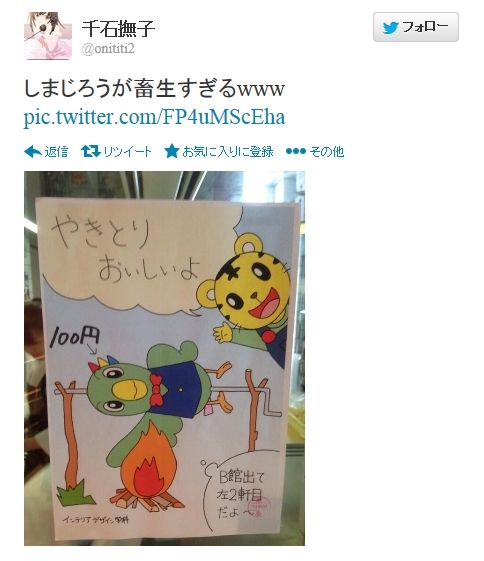Click お気に入りに登録 to favorite the tweet
Image resolution: width=484 pixels, height=561 pixels.
(228, 152)
